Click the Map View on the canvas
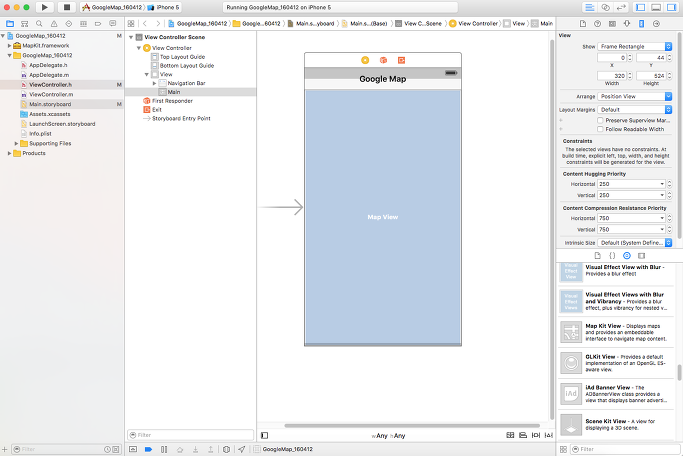The height and width of the screenshot is (456, 683). click(383, 217)
